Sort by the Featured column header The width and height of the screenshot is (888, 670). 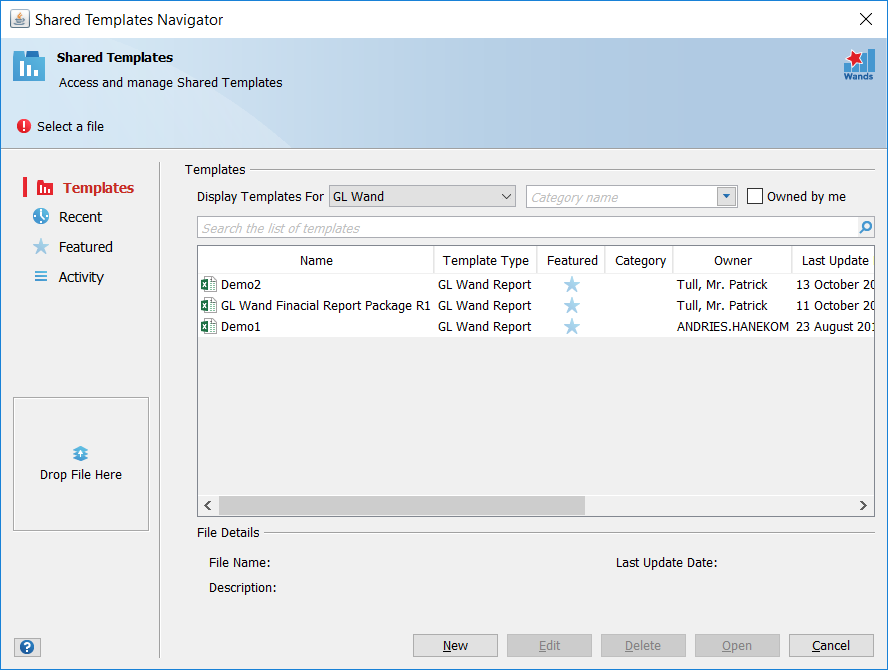[571, 261]
